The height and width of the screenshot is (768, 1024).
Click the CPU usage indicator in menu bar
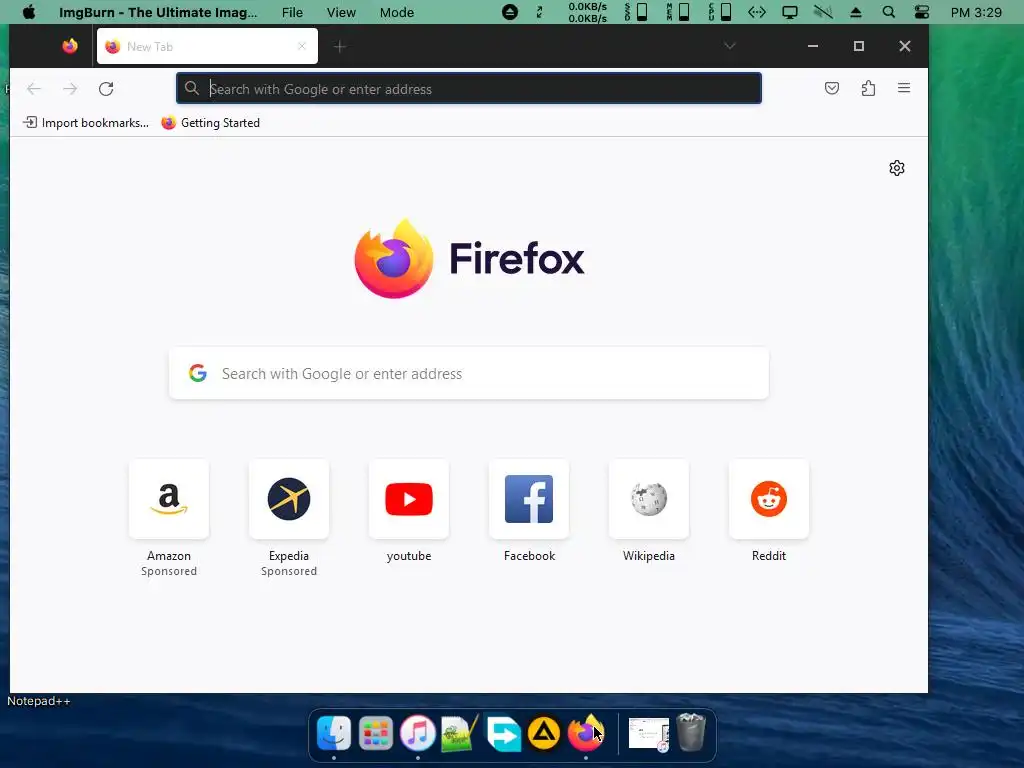[x=720, y=12]
